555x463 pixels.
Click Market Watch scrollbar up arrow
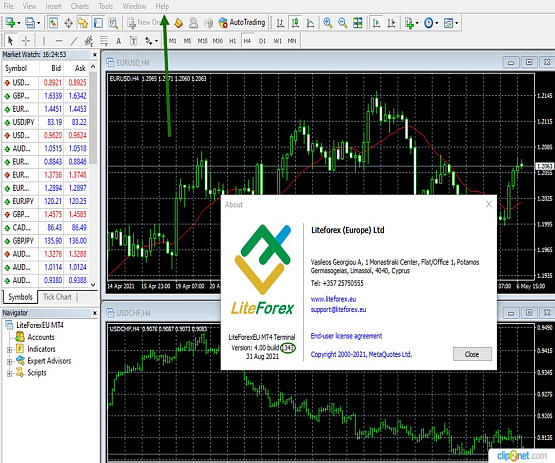93,67
